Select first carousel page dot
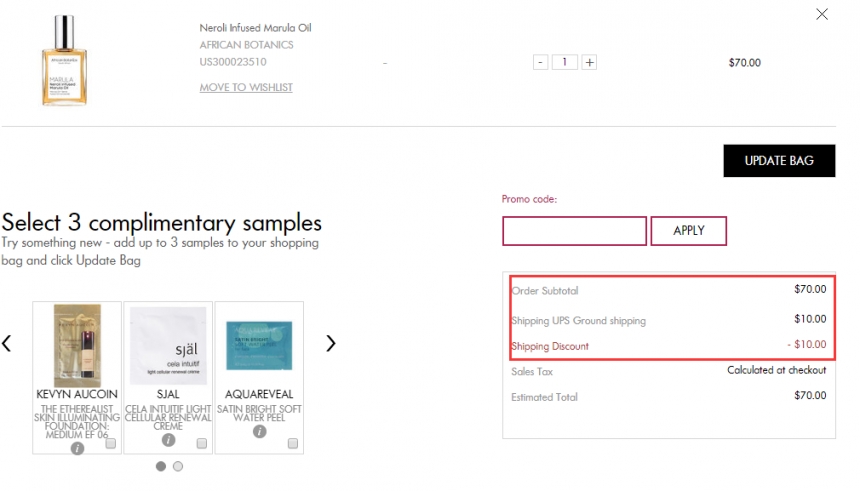 point(161,466)
